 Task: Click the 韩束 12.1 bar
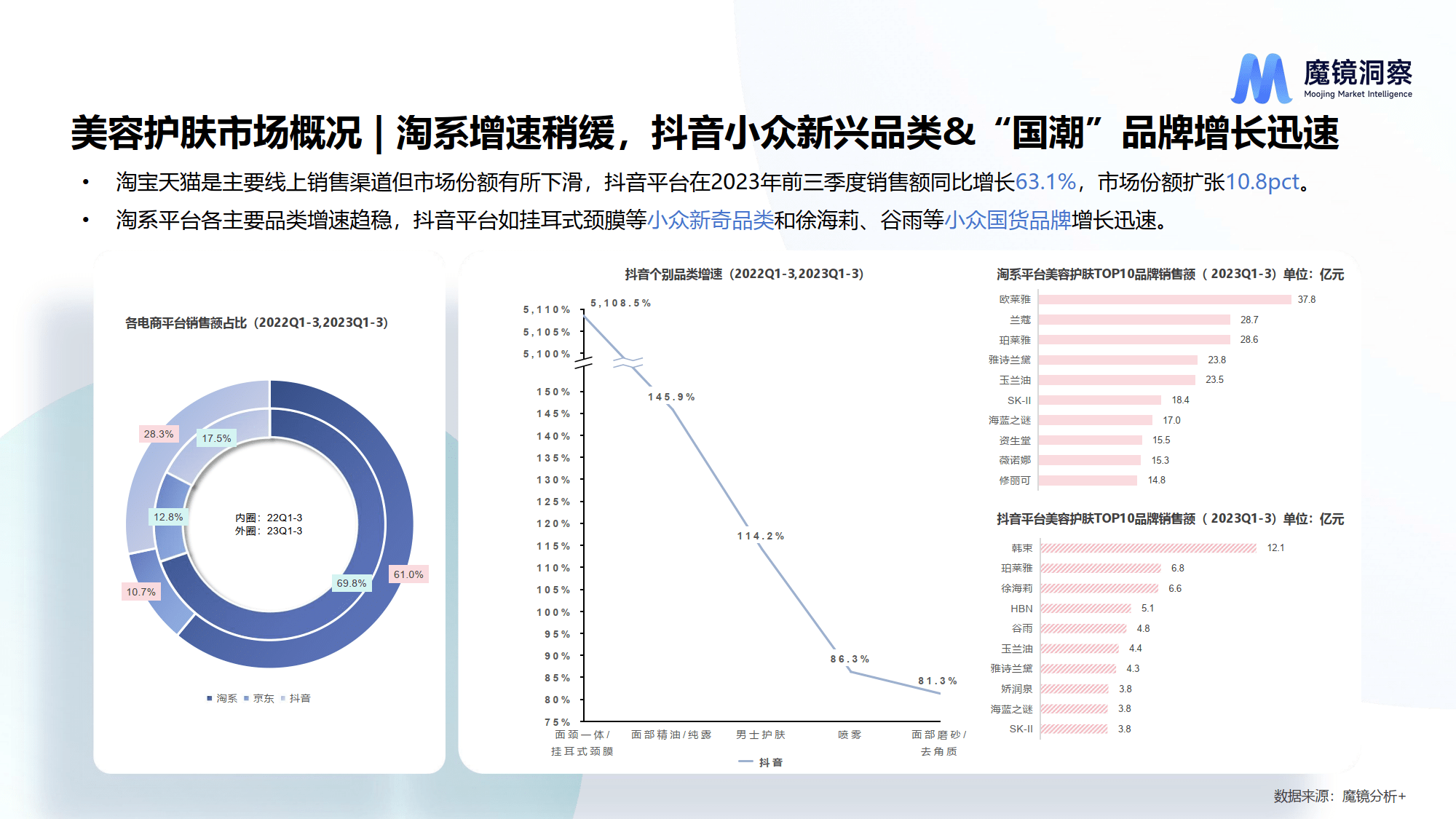[x=1149, y=547]
